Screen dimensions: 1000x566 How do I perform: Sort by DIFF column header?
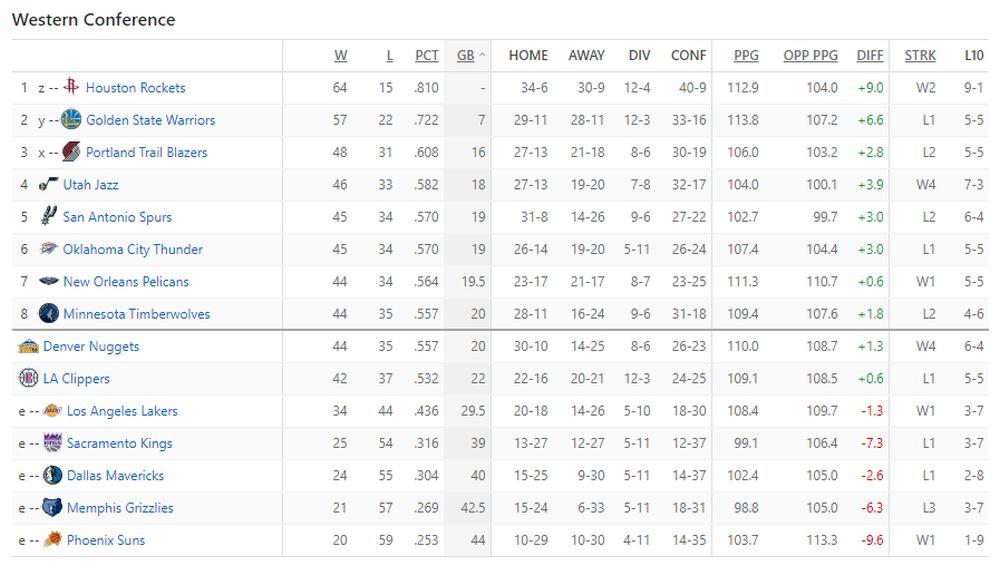coord(870,56)
